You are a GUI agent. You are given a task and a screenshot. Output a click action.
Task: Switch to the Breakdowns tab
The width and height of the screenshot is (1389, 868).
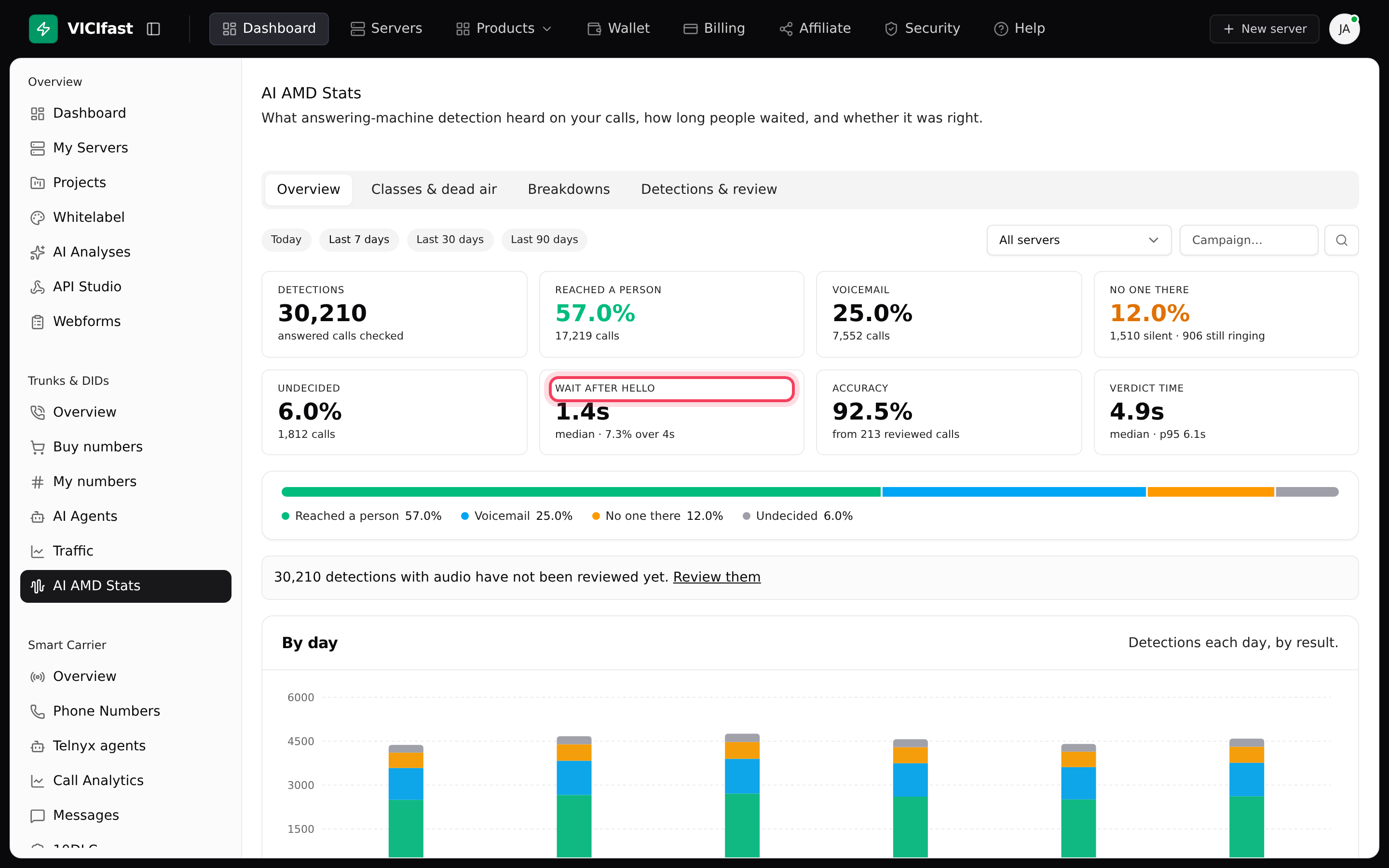pos(569,190)
